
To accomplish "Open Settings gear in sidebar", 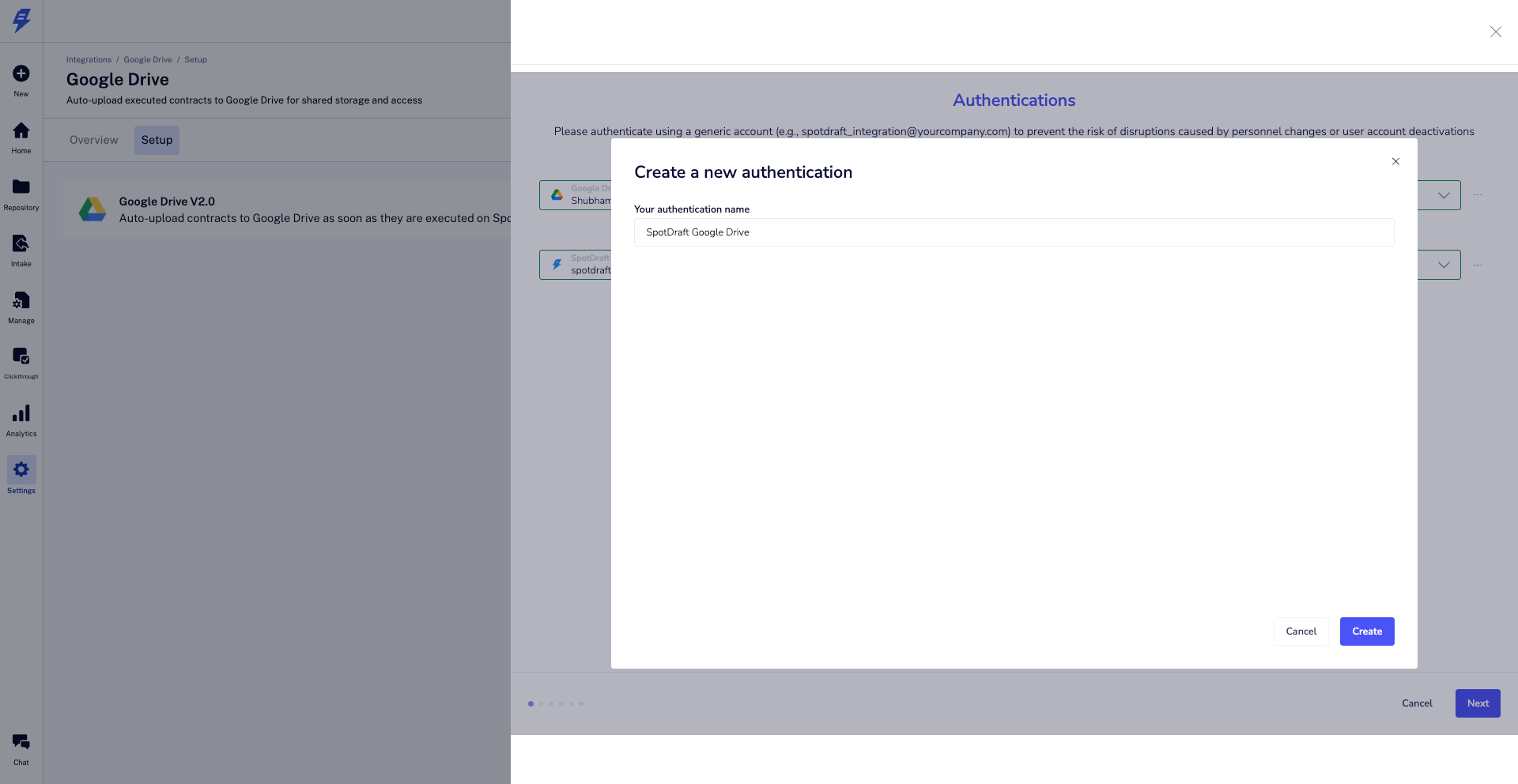I will tap(21, 469).
